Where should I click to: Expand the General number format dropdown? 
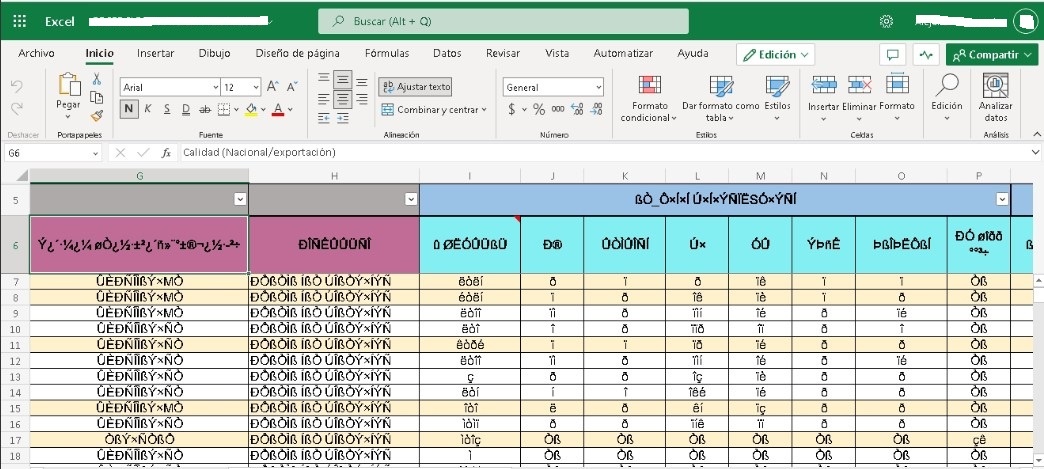[553, 87]
